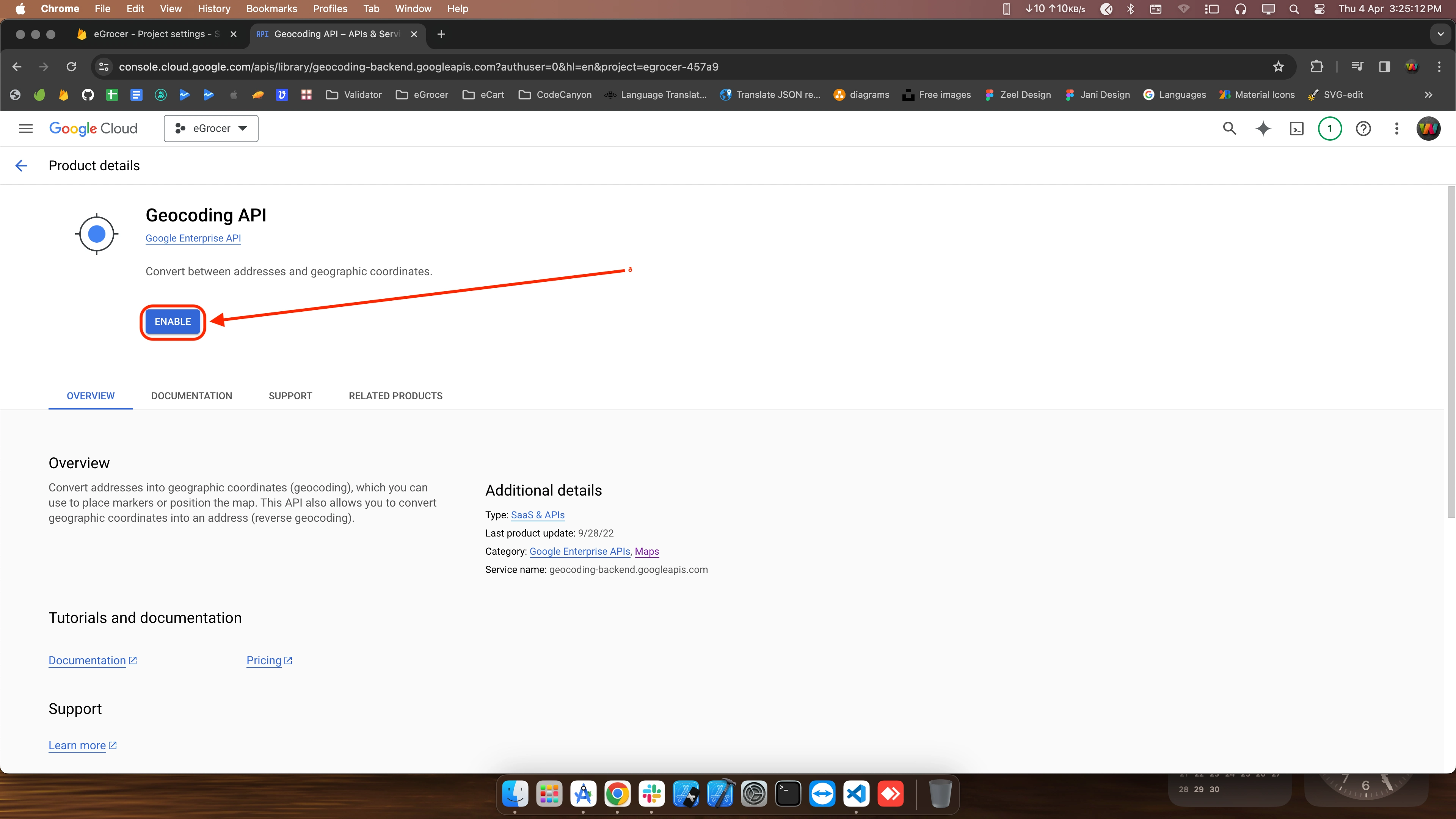
Task: Launch Visual Studio Code from the dock
Action: click(856, 794)
